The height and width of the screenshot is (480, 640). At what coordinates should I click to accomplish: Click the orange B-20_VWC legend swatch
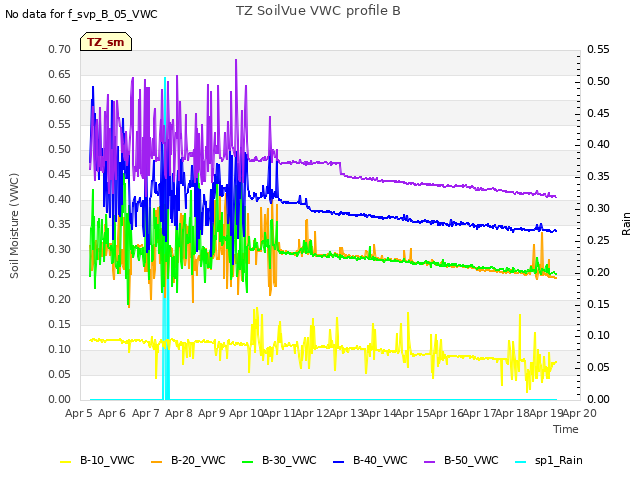click(157, 461)
